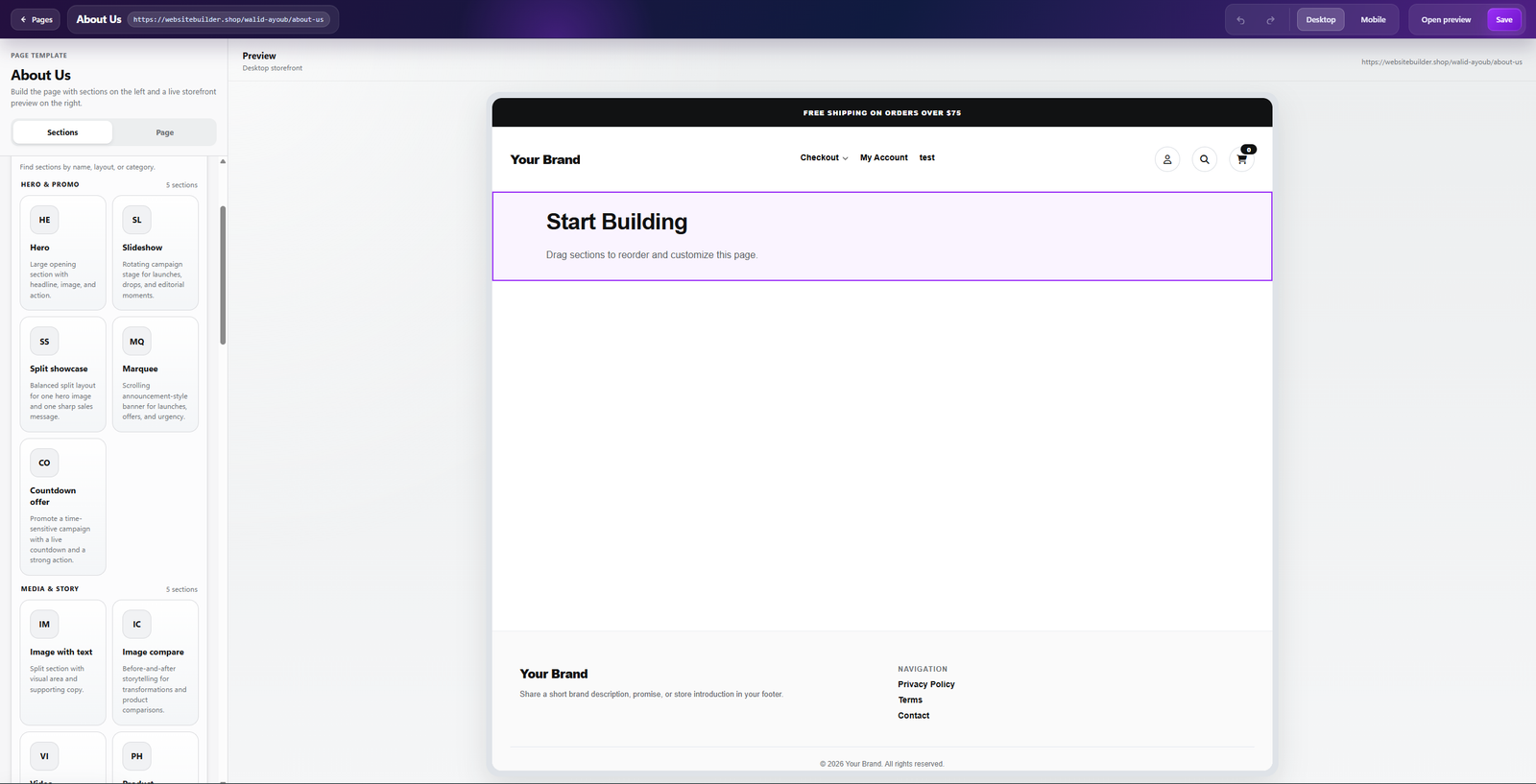
Task: Click the MEDIA & STORY category heading
Action: [50, 589]
